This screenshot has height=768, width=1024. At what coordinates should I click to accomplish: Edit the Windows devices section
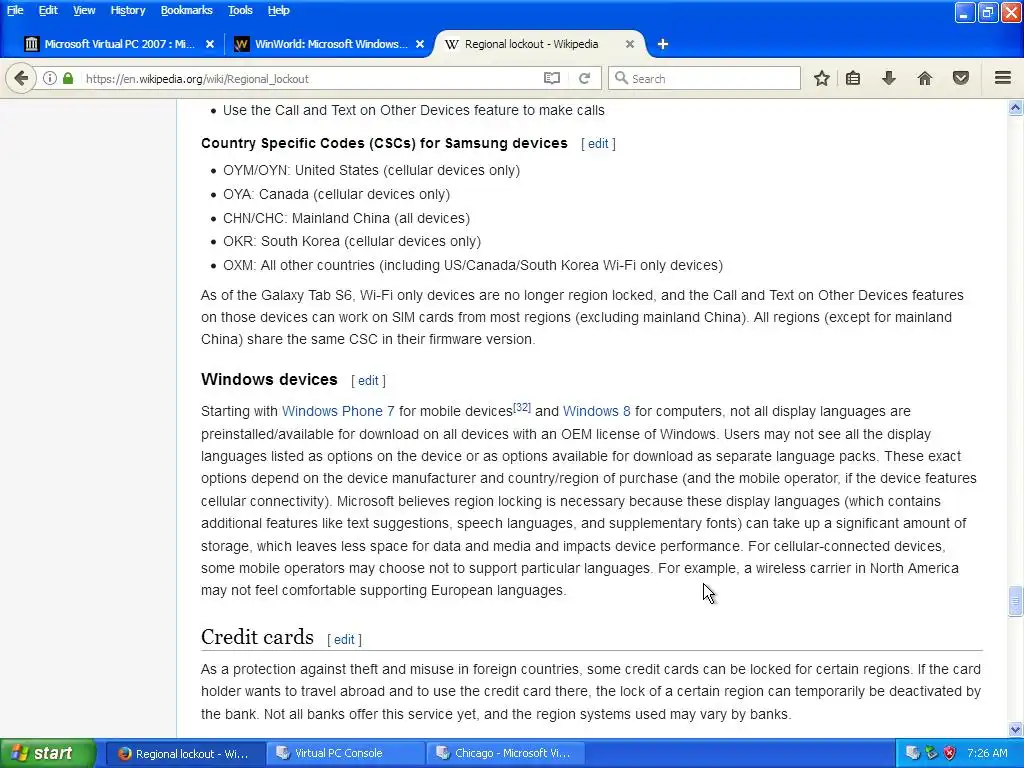[x=368, y=381]
